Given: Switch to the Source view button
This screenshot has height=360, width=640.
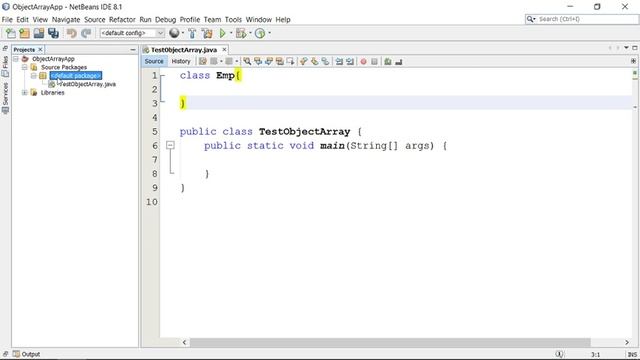Looking at the screenshot, I should pos(154,61).
